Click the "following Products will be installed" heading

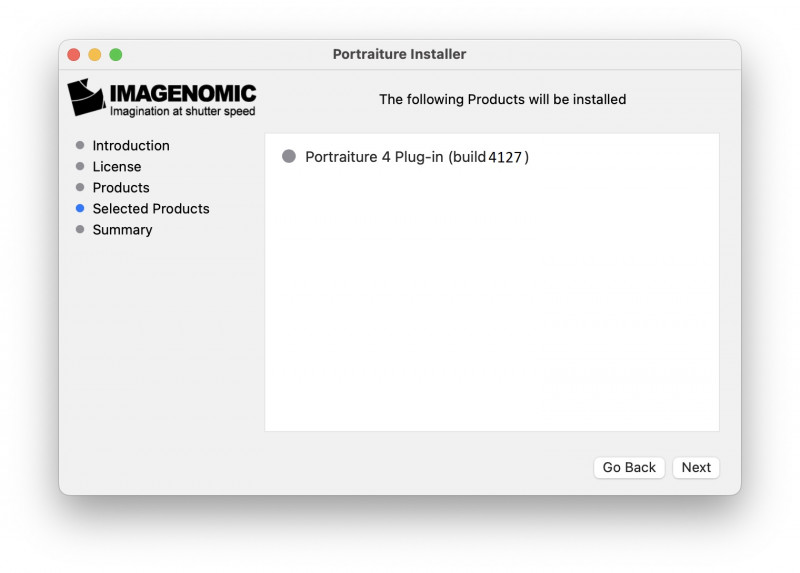[x=502, y=99]
